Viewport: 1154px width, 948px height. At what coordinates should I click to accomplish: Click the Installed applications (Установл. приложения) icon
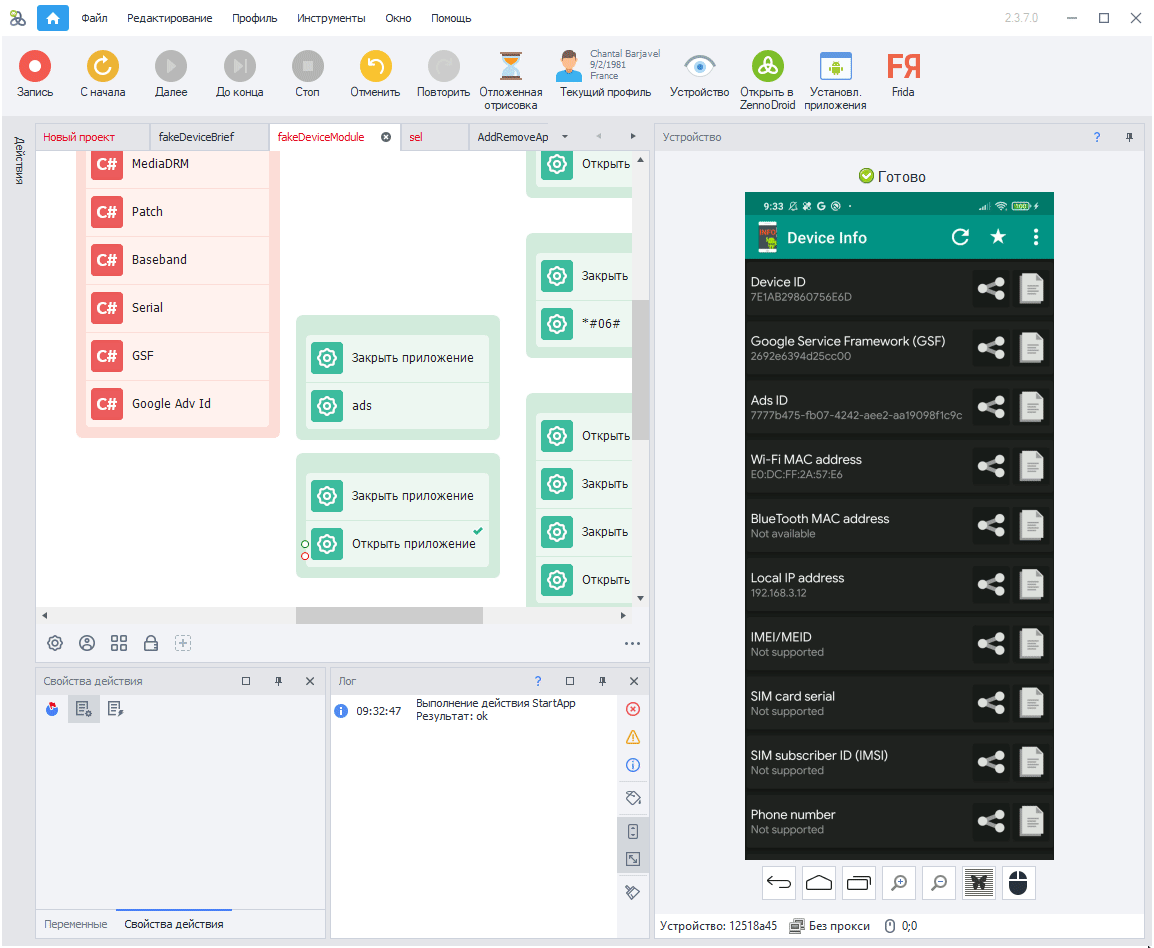coord(835,67)
